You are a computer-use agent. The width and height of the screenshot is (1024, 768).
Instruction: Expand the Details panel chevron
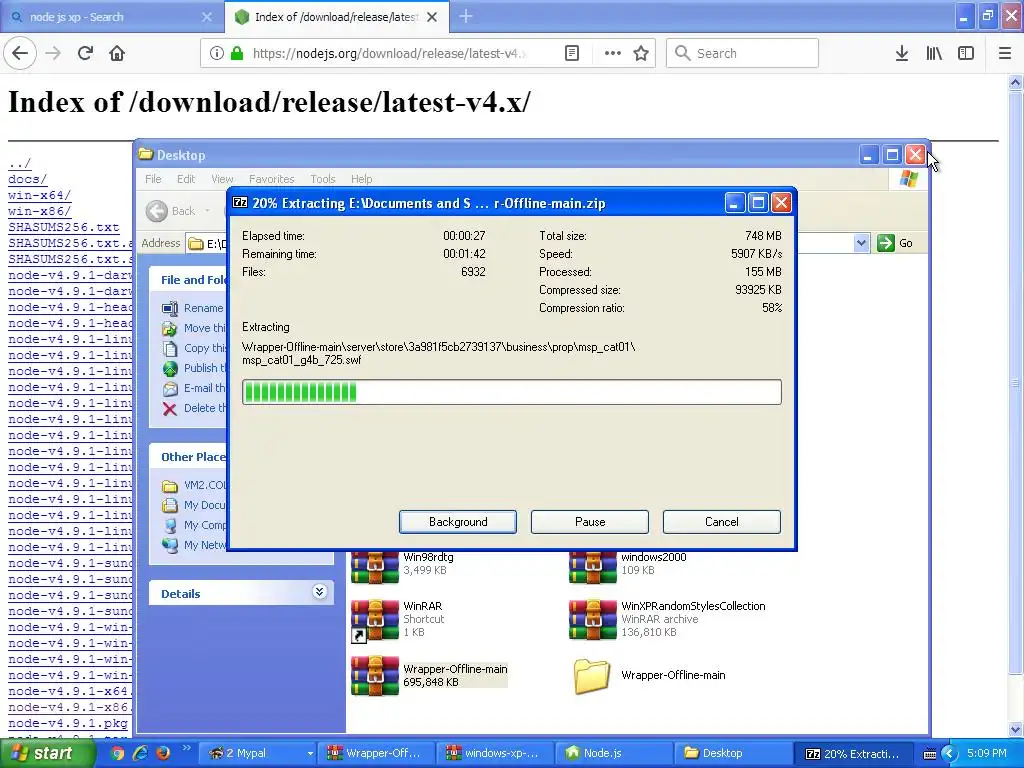tap(319, 592)
